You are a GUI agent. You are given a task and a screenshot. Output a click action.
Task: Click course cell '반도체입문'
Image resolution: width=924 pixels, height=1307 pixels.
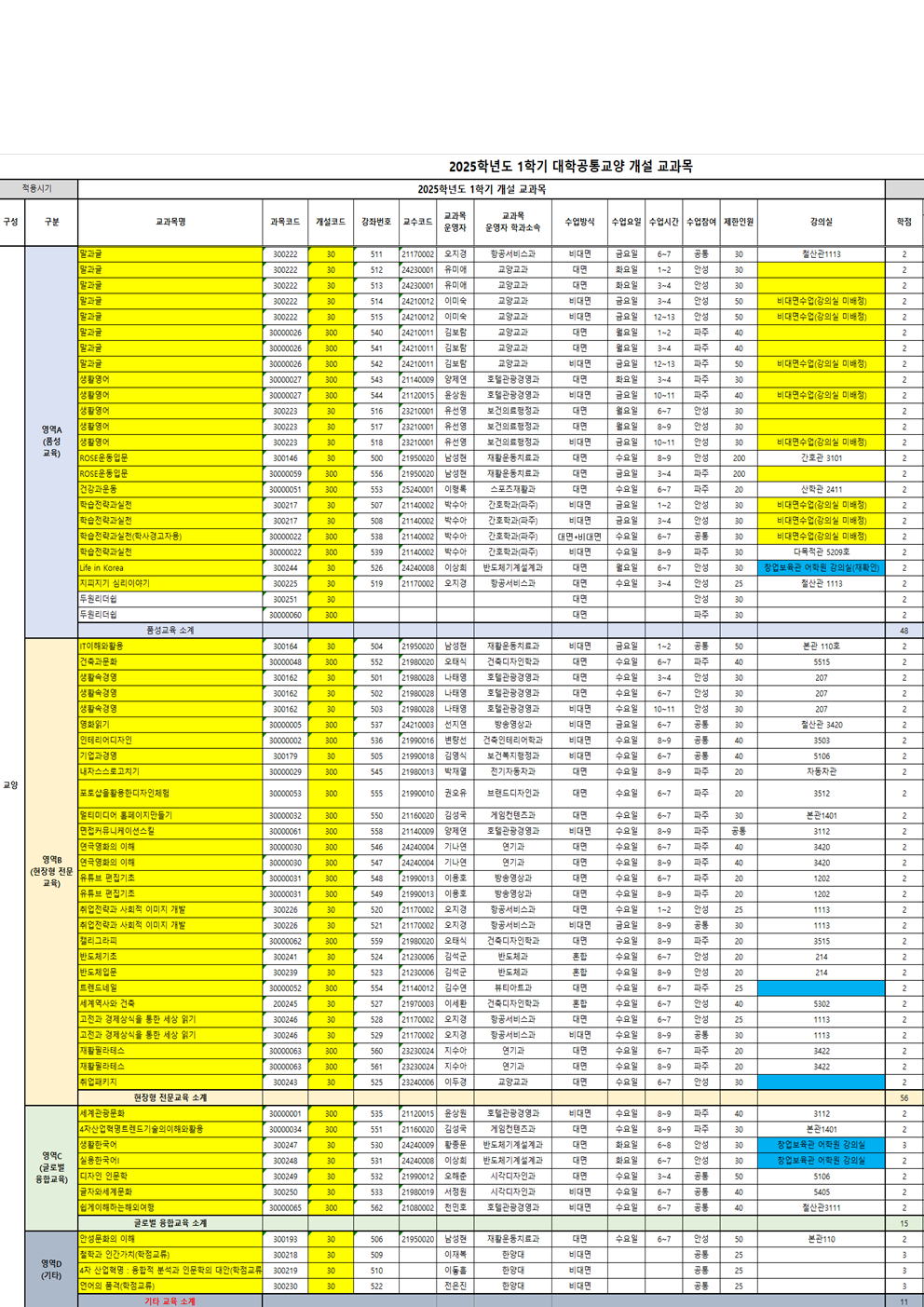point(170,972)
